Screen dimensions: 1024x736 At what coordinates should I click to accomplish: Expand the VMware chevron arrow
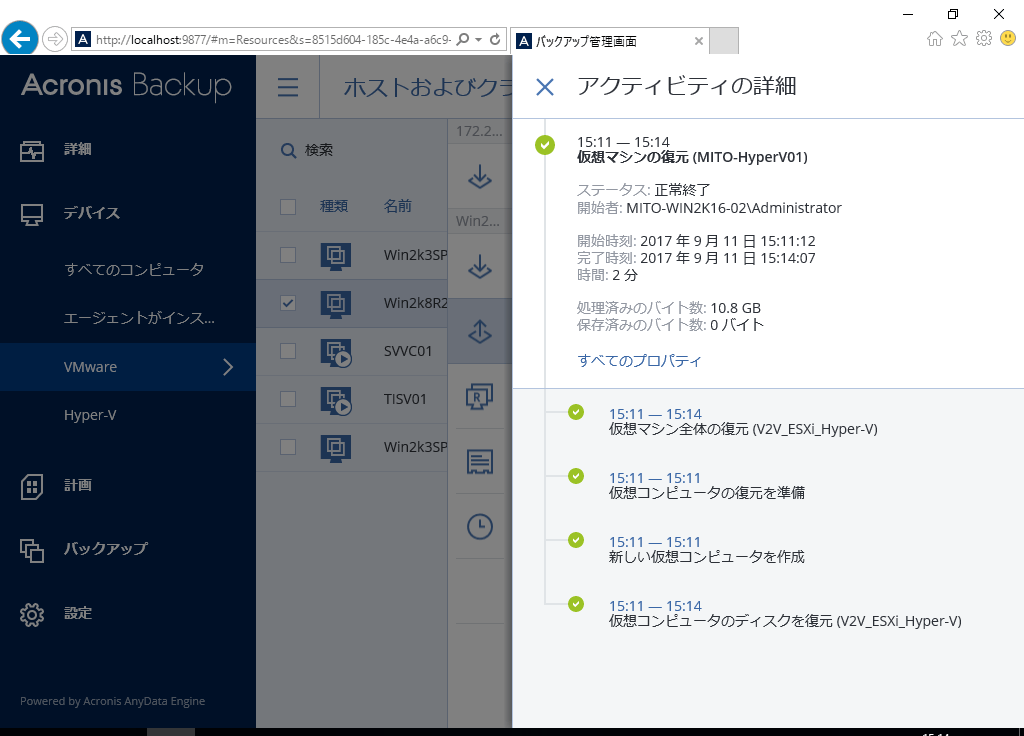(x=228, y=367)
